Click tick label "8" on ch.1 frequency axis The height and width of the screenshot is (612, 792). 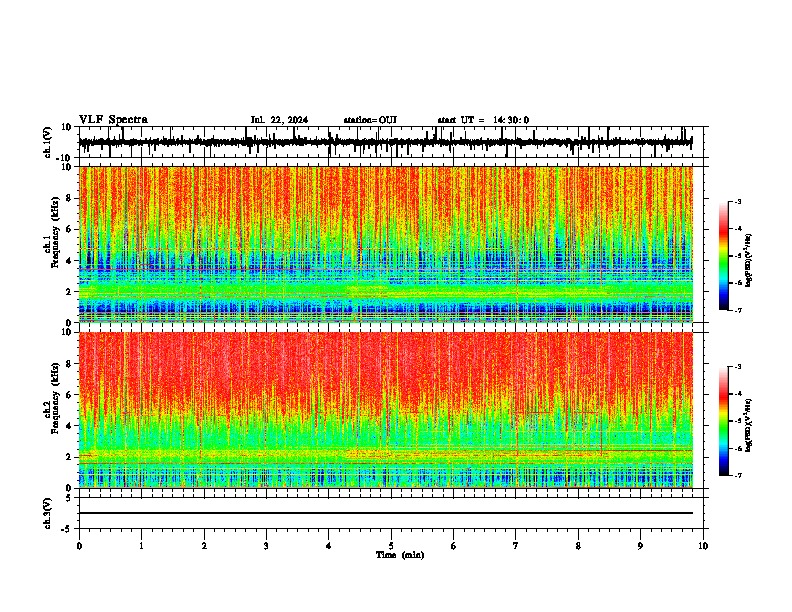(x=69, y=198)
